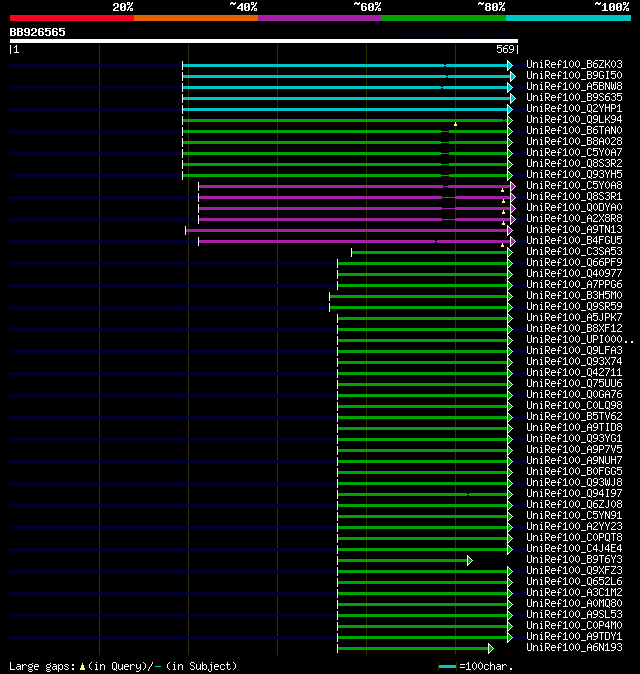
Task: Select the UniRef100_A5JPK7 label
Action: 574,318
